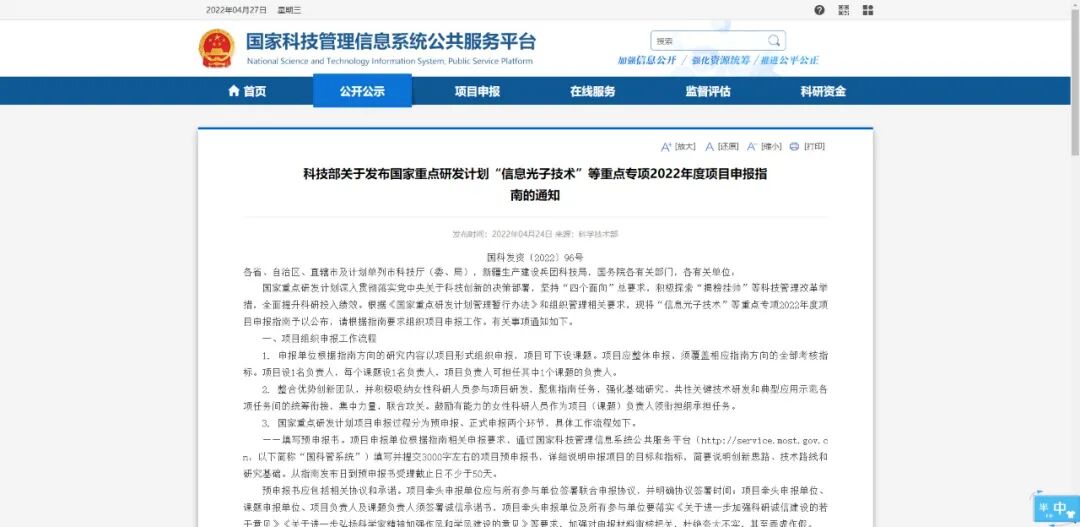Restore article font size with 还原

point(721,146)
